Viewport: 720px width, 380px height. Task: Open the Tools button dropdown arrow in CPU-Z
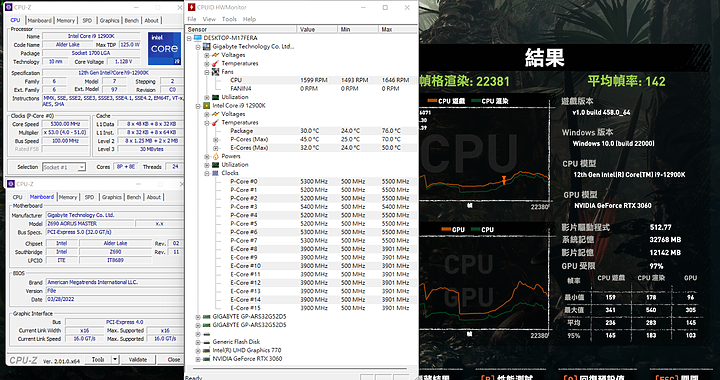(115, 359)
